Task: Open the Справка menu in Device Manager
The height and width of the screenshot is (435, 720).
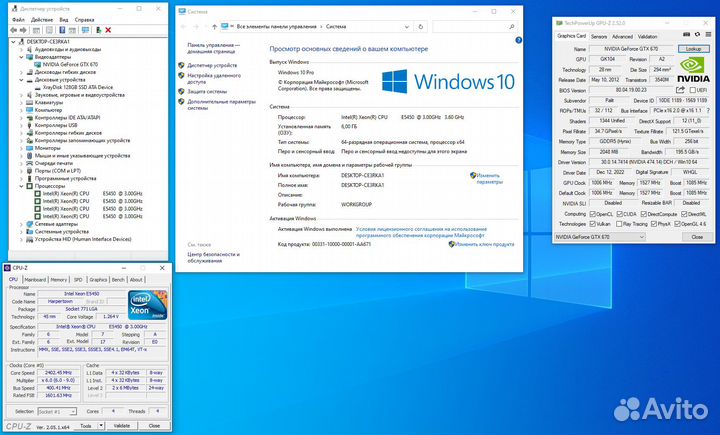Action: point(84,20)
